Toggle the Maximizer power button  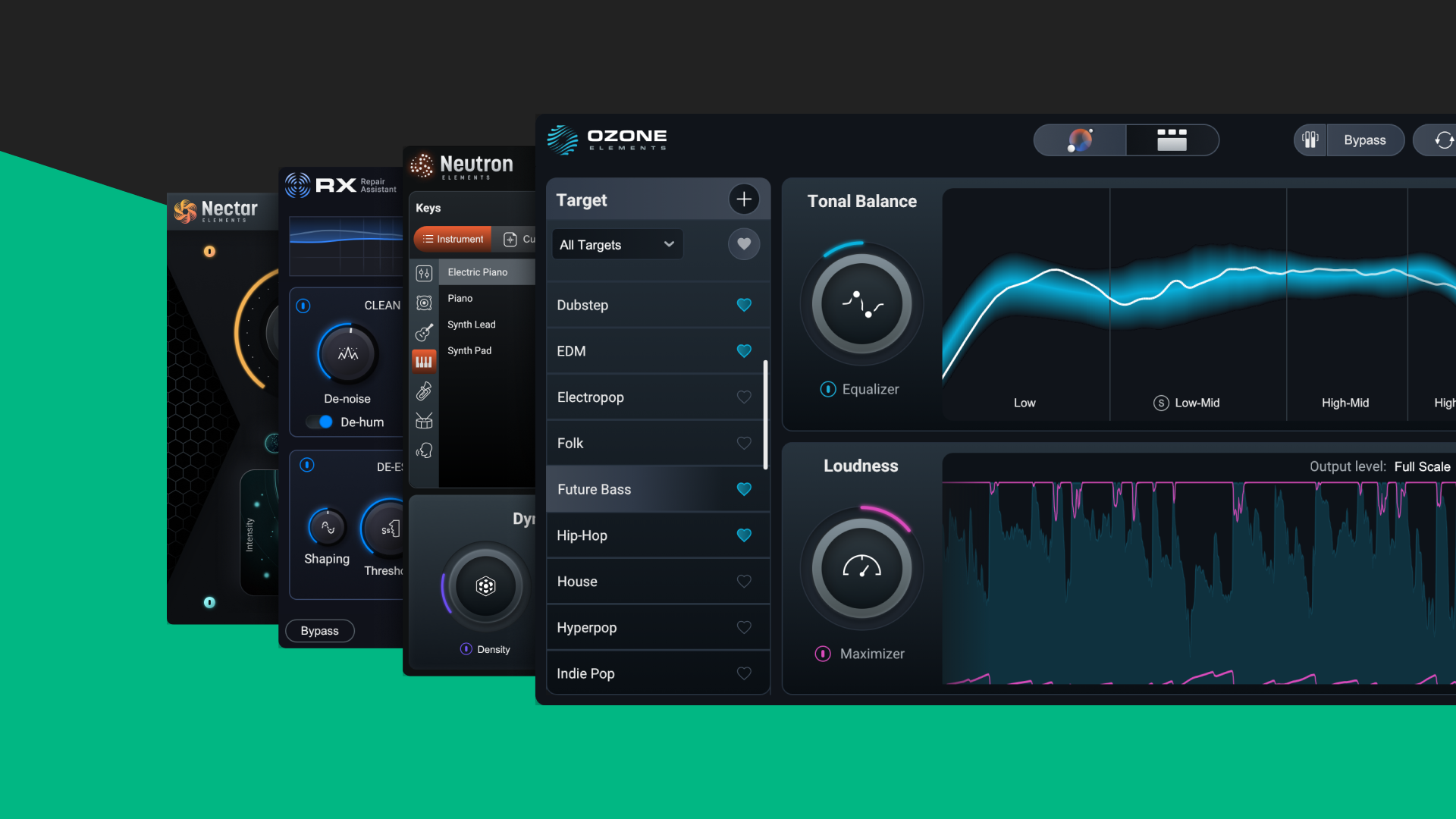[x=823, y=654]
